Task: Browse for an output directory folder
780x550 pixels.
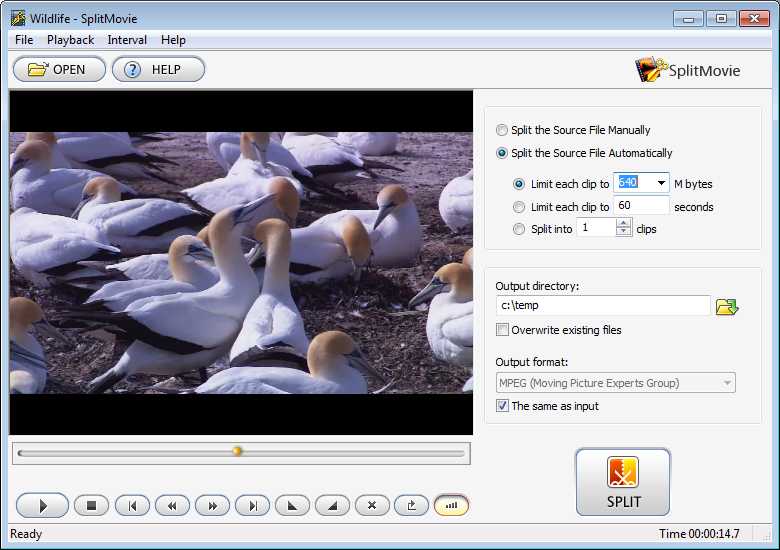Action: (x=727, y=306)
